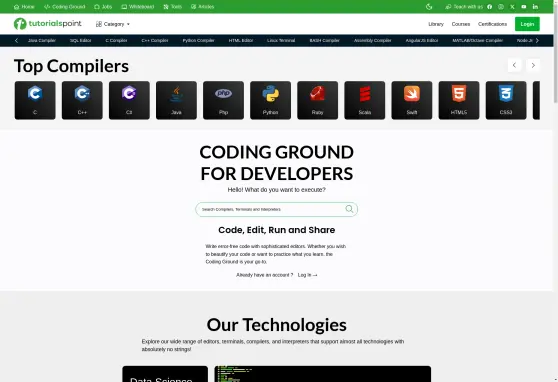Open Whiteboard in top bar
The width and height of the screenshot is (558, 382).
click(138, 6)
